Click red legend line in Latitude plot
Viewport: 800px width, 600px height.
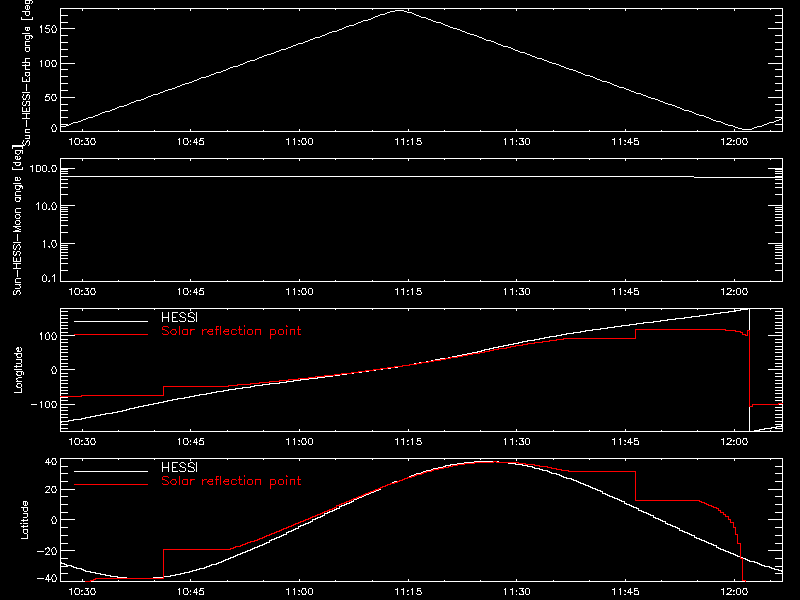(x=111, y=484)
